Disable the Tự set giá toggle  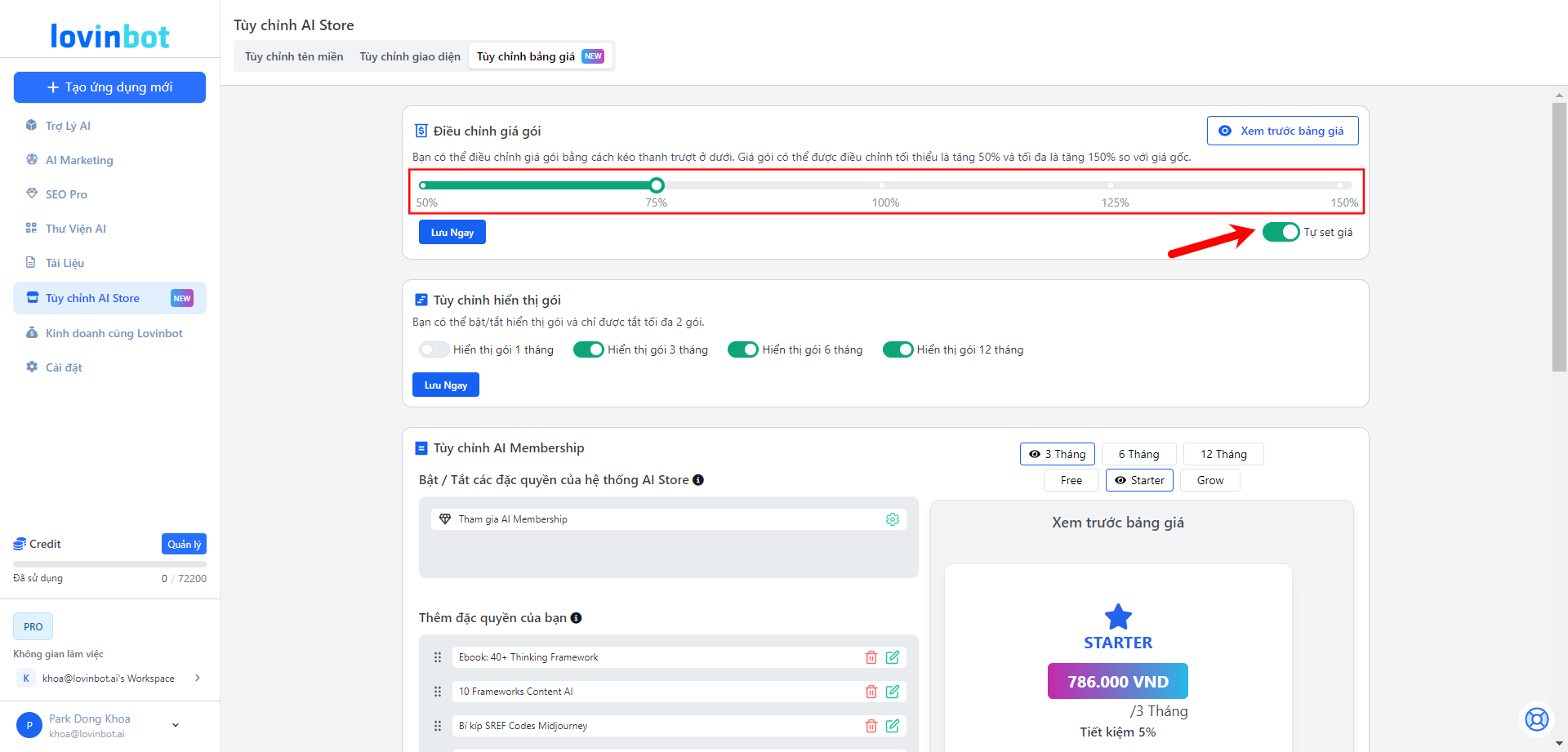point(1280,233)
